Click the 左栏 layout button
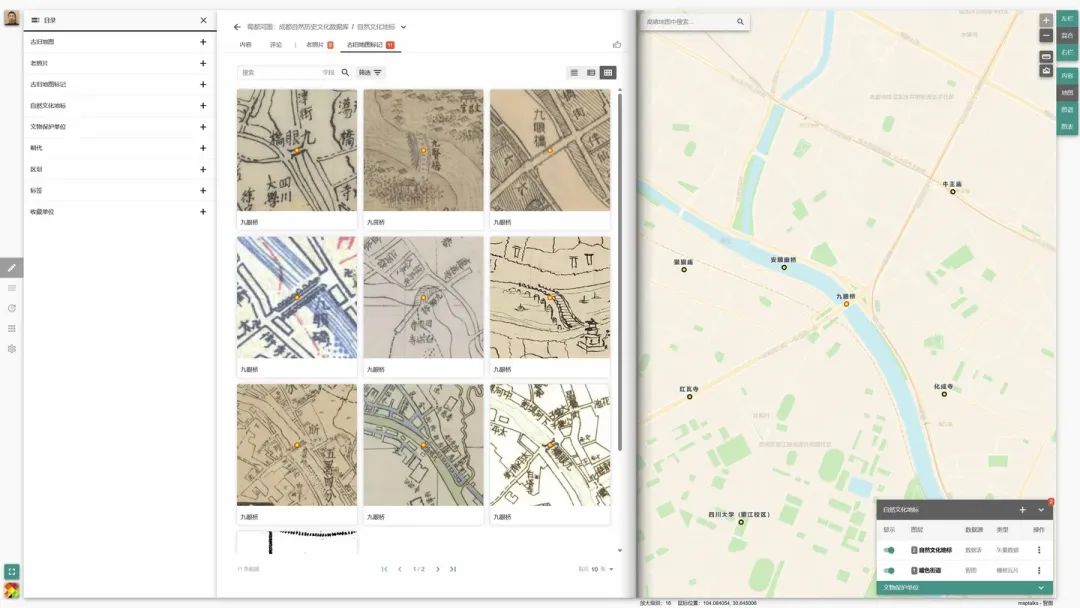Screen dimensions: 1080x608 (1067, 19)
